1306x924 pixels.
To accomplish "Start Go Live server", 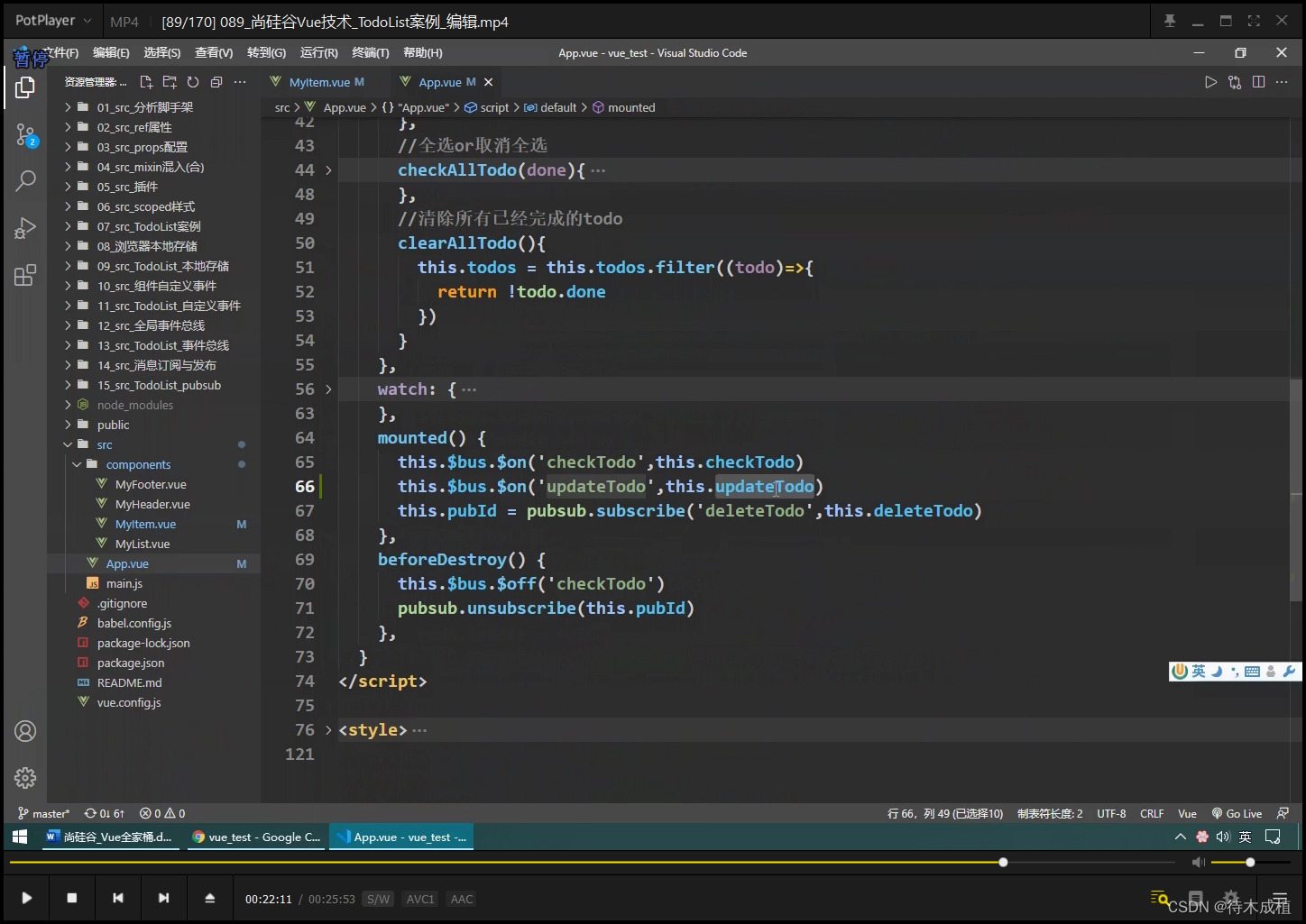I will 1237,813.
